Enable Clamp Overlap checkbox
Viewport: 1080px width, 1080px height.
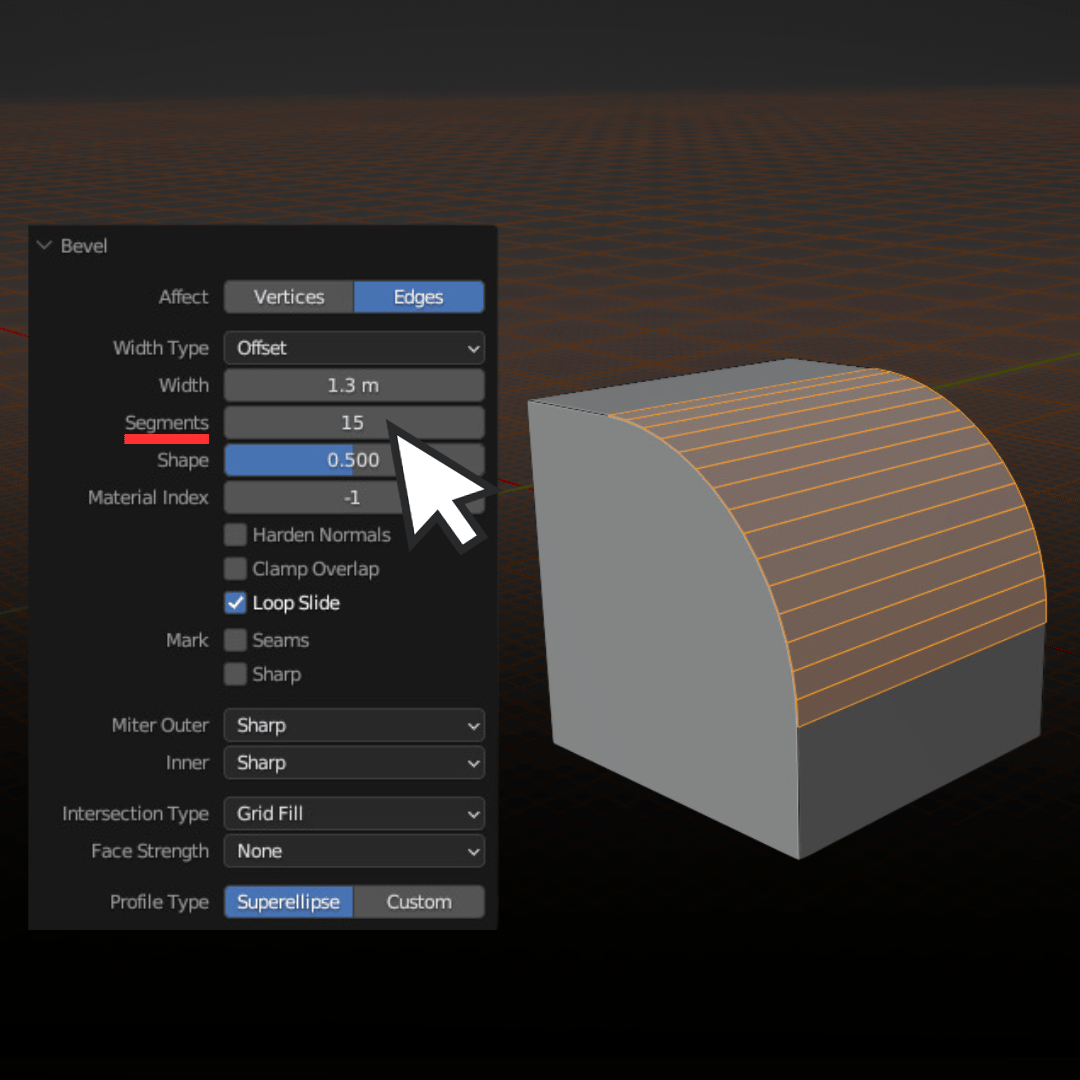[x=236, y=569]
